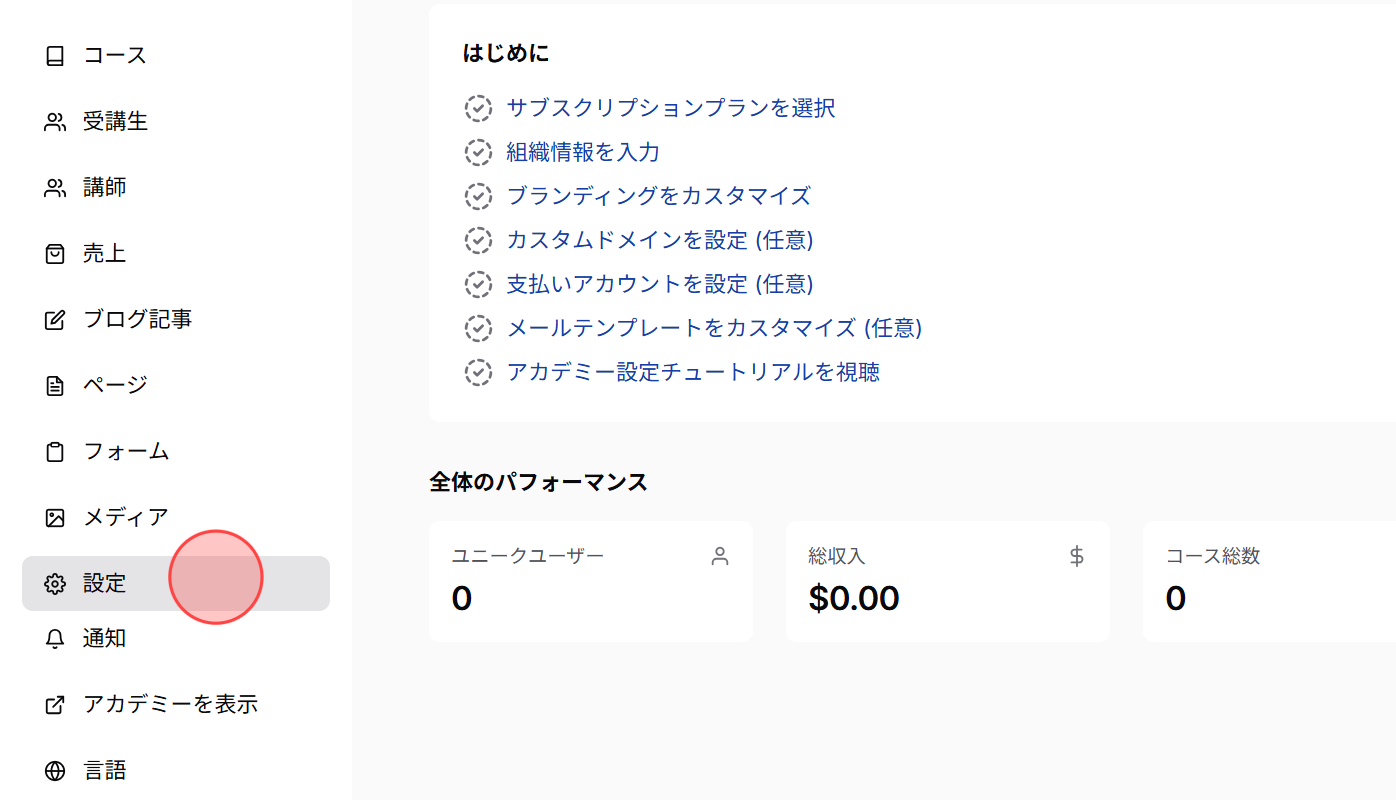Image resolution: width=1396 pixels, height=800 pixels.
Task: Open the 通知 bell icon
Action: [53, 638]
